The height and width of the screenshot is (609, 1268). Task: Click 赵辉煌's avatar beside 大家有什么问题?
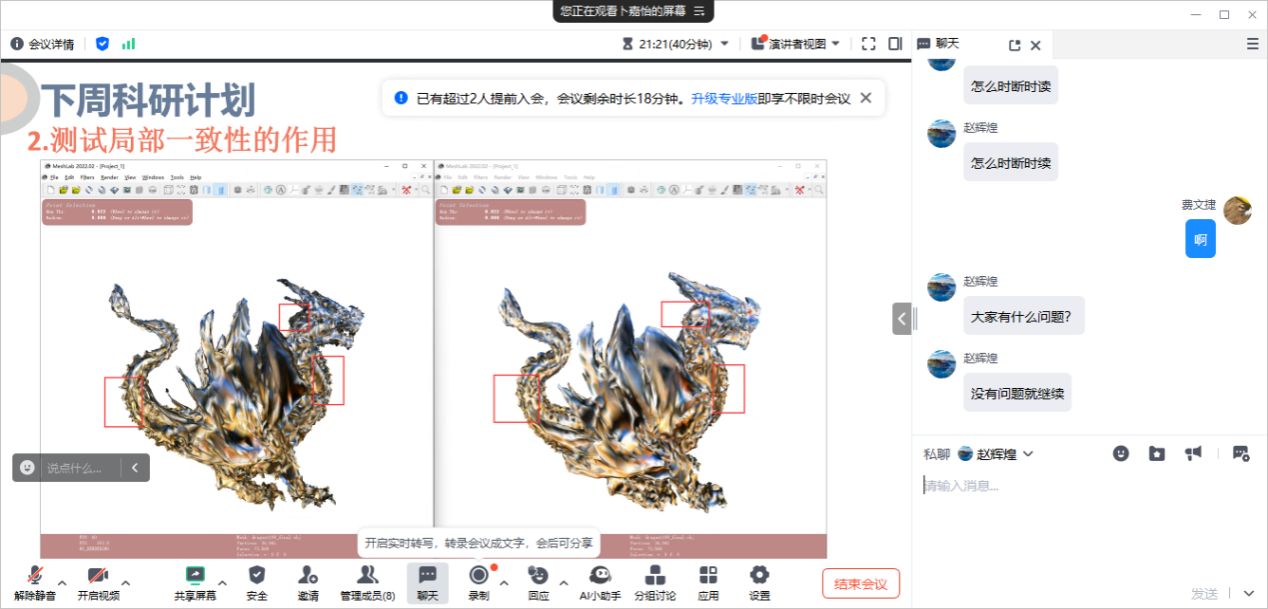pyautogui.click(x=942, y=287)
